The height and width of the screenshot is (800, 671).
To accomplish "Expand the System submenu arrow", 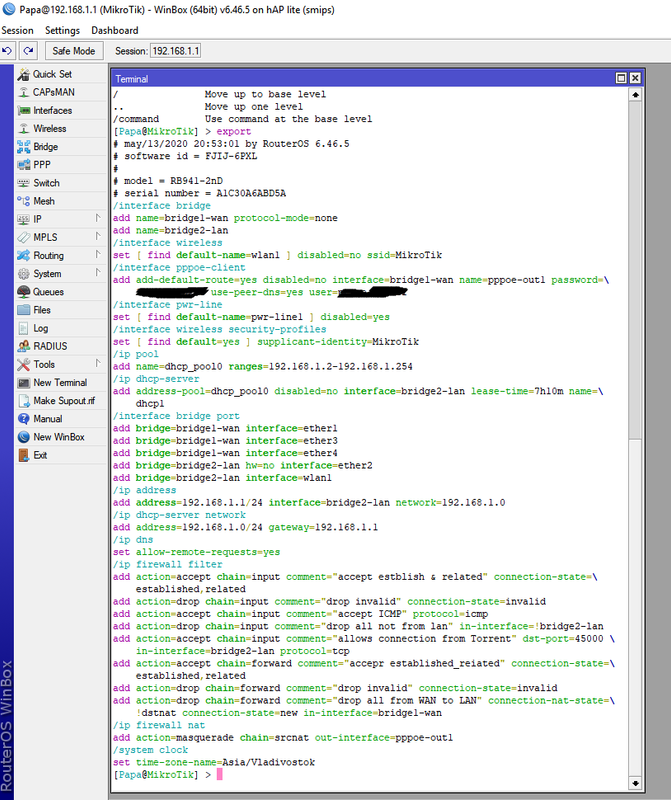I will [x=98, y=273].
